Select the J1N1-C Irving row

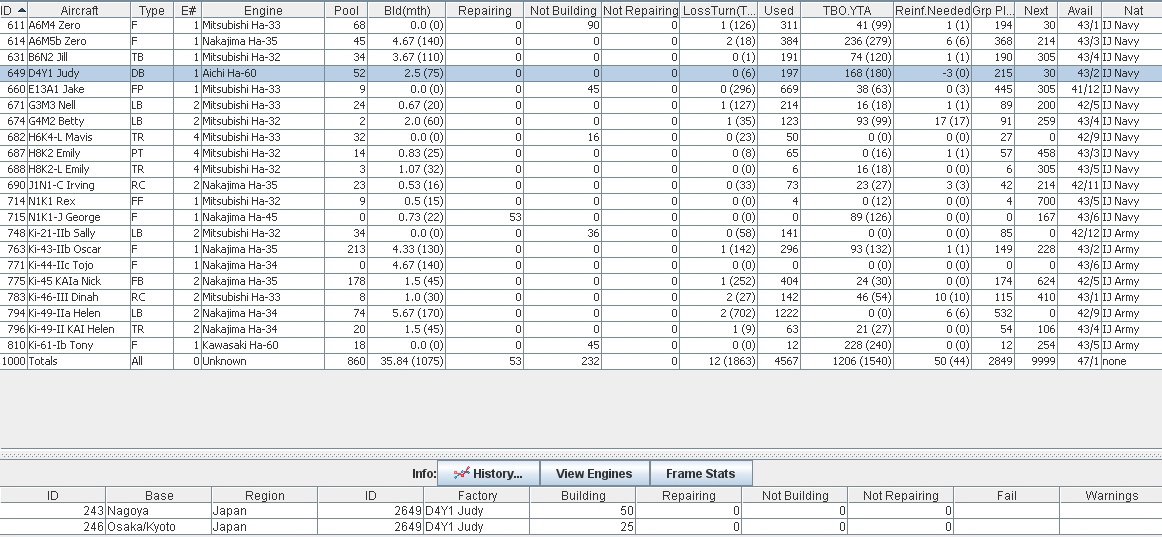click(x=581, y=185)
